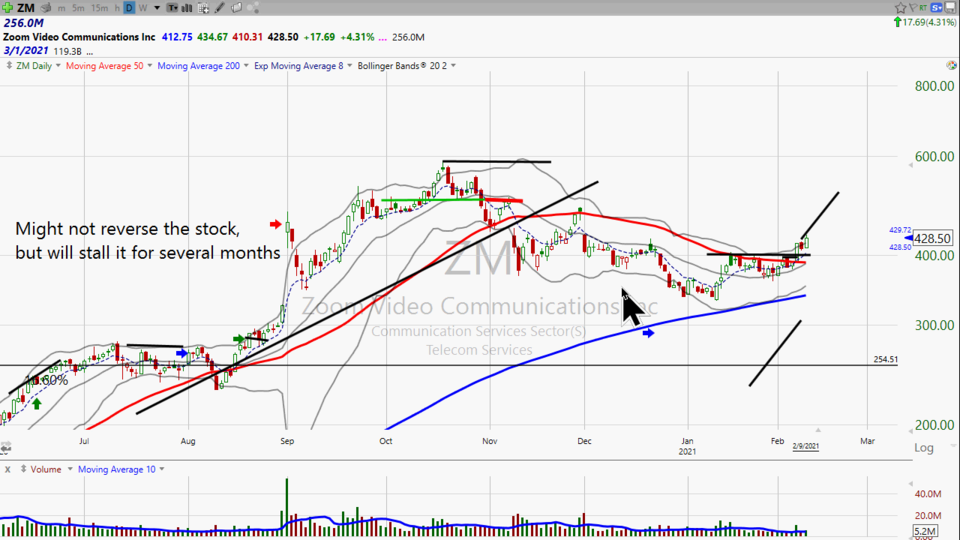Image resolution: width=960 pixels, height=540 pixels.
Task: Click the 119.3B market cap value
Action: click(67, 51)
